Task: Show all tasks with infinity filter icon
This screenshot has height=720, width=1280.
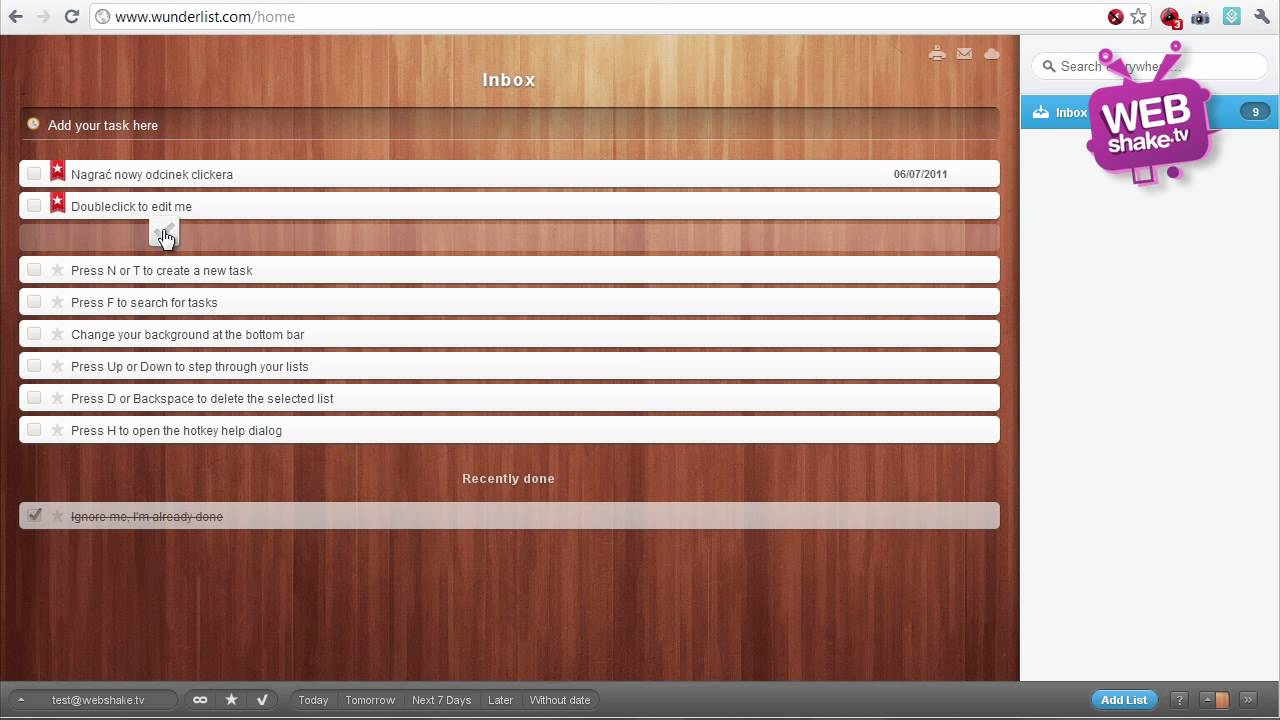Action: (x=200, y=700)
